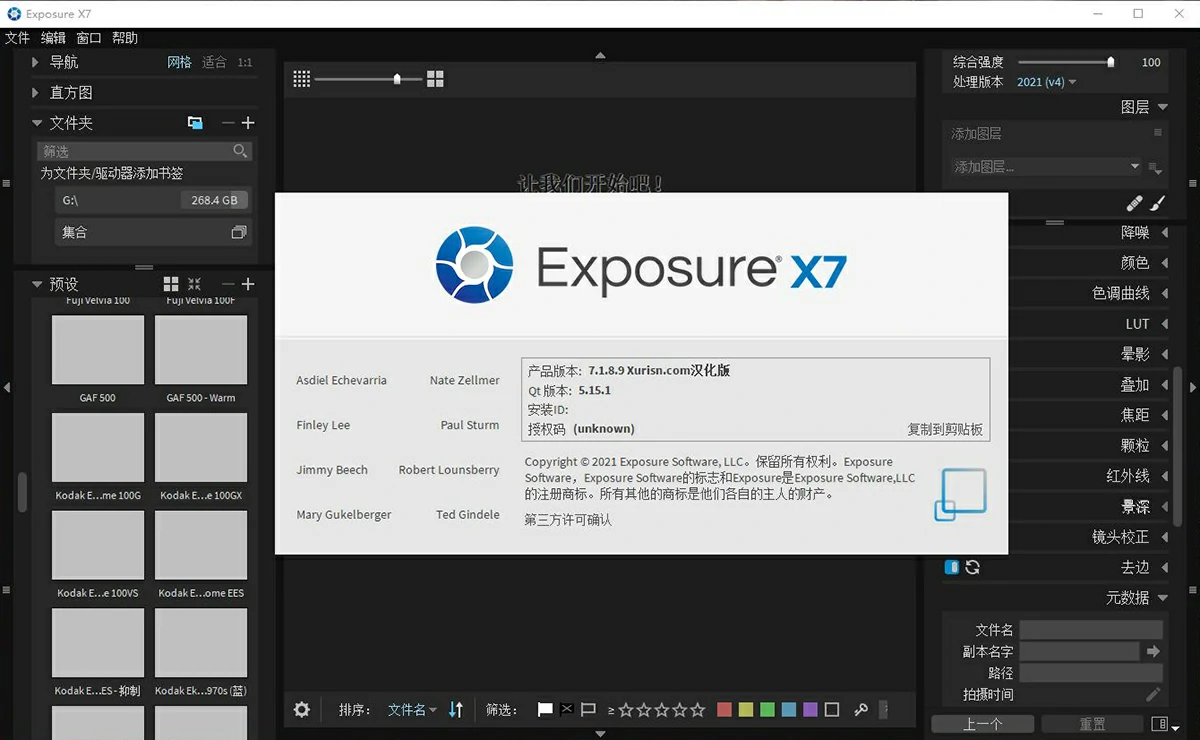The image size is (1200, 740).
Task: Open the 帮助 menu
Action: click(125, 38)
